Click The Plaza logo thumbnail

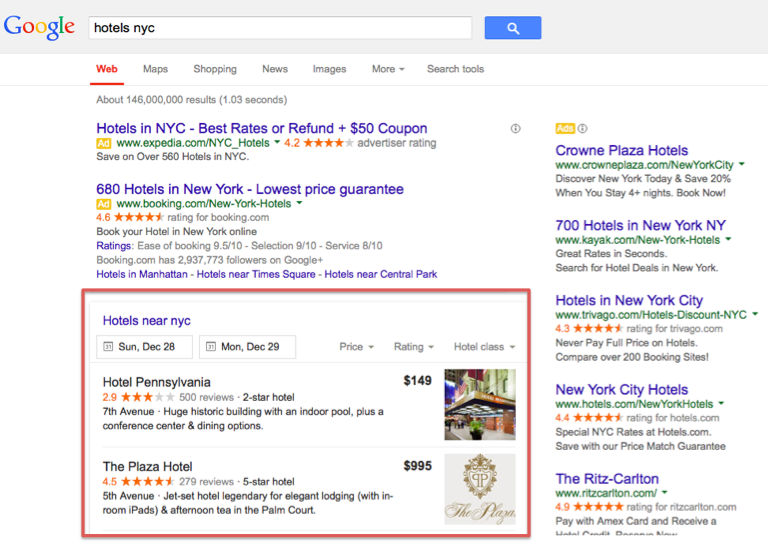tap(480, 489)
